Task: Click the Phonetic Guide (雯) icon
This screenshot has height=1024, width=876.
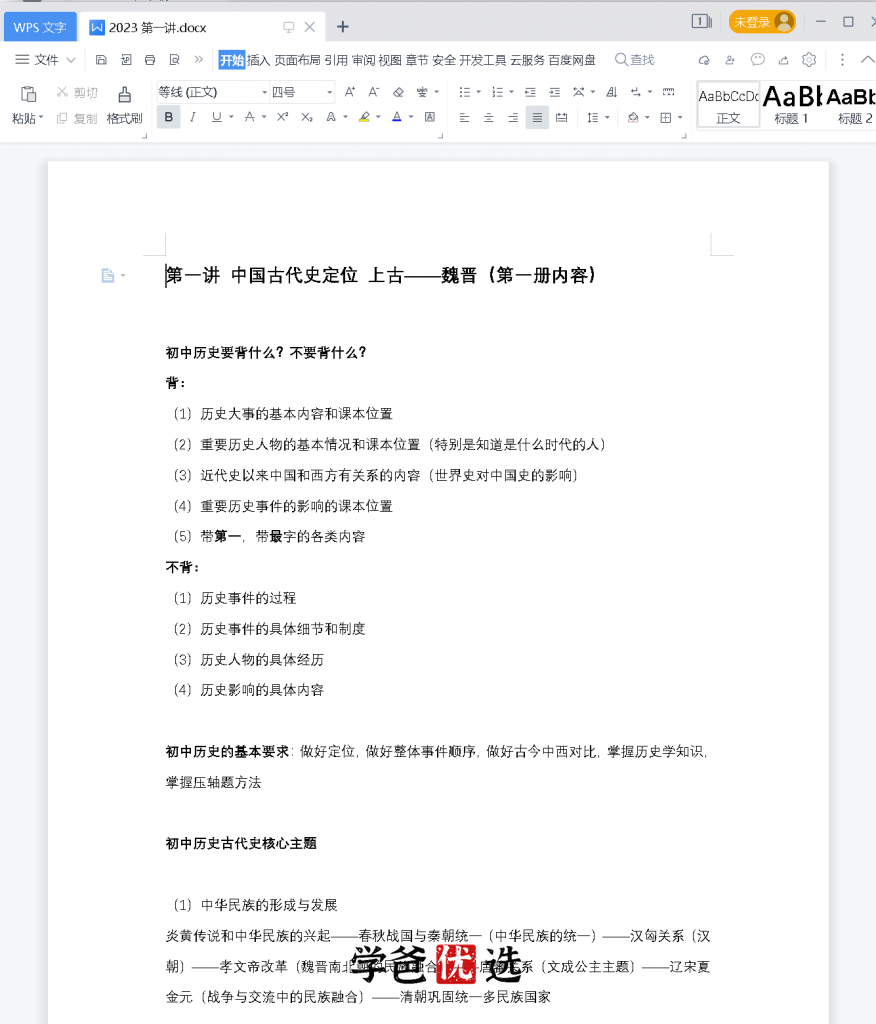Action: pyautogui.click(x=422, y=92)
